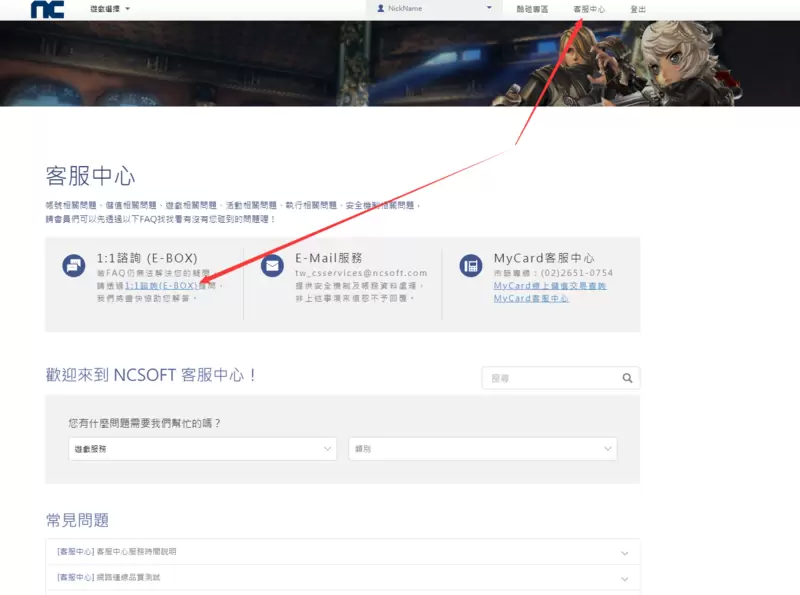Expand the second [客服中心] FAQ row

[343, 578]
